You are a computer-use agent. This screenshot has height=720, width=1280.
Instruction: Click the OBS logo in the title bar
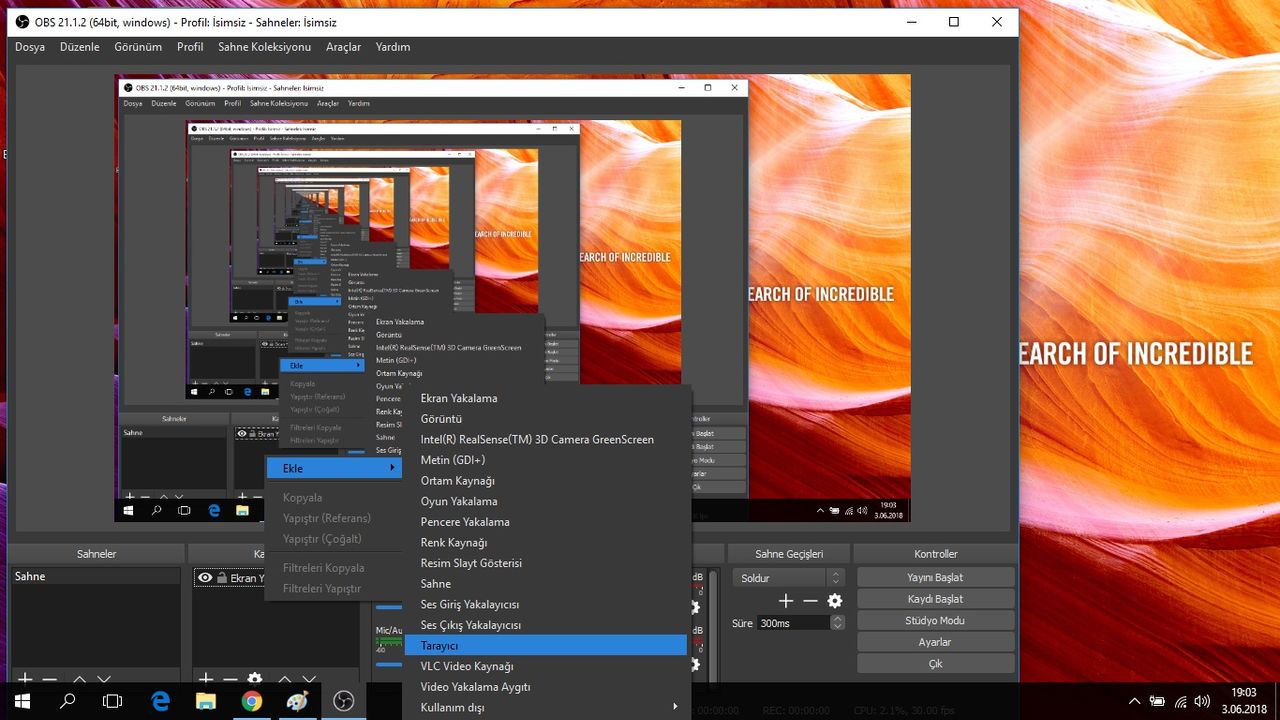[23, 22]
